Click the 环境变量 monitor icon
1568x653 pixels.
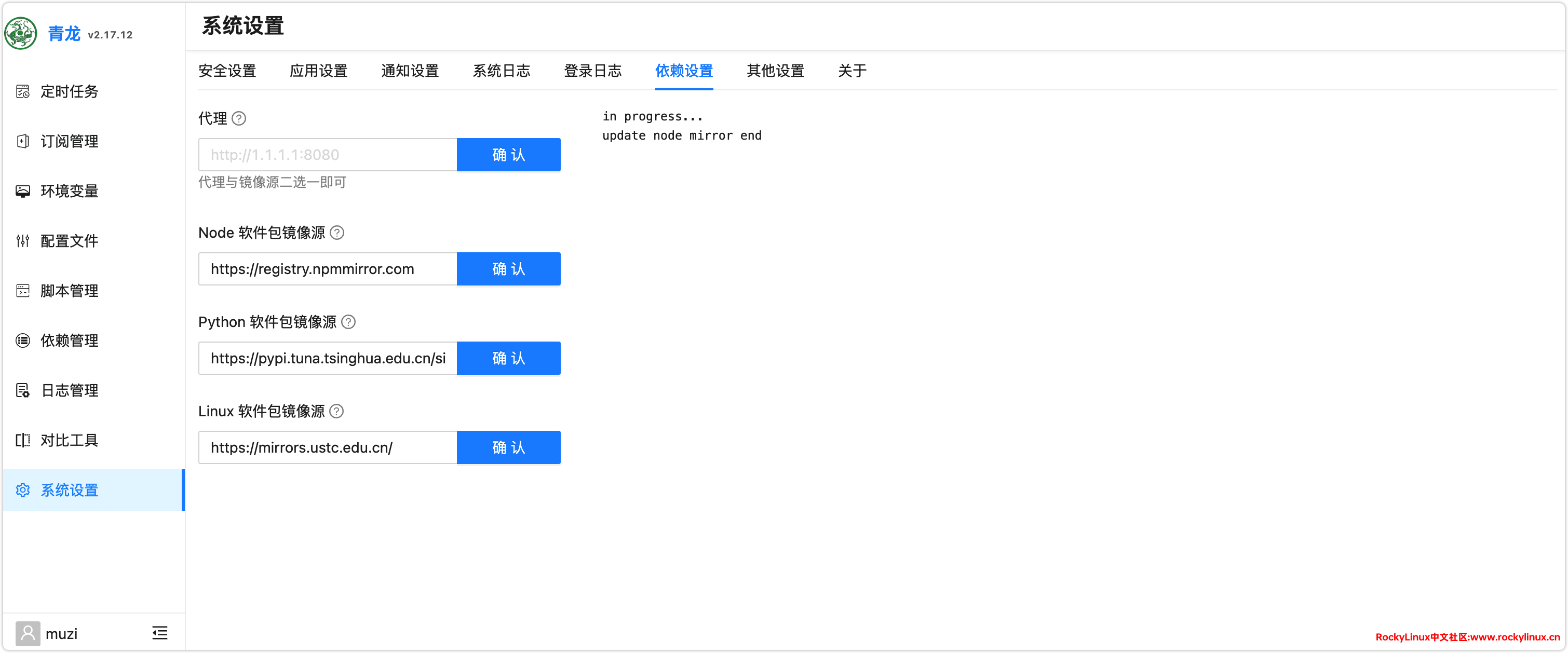22,191
